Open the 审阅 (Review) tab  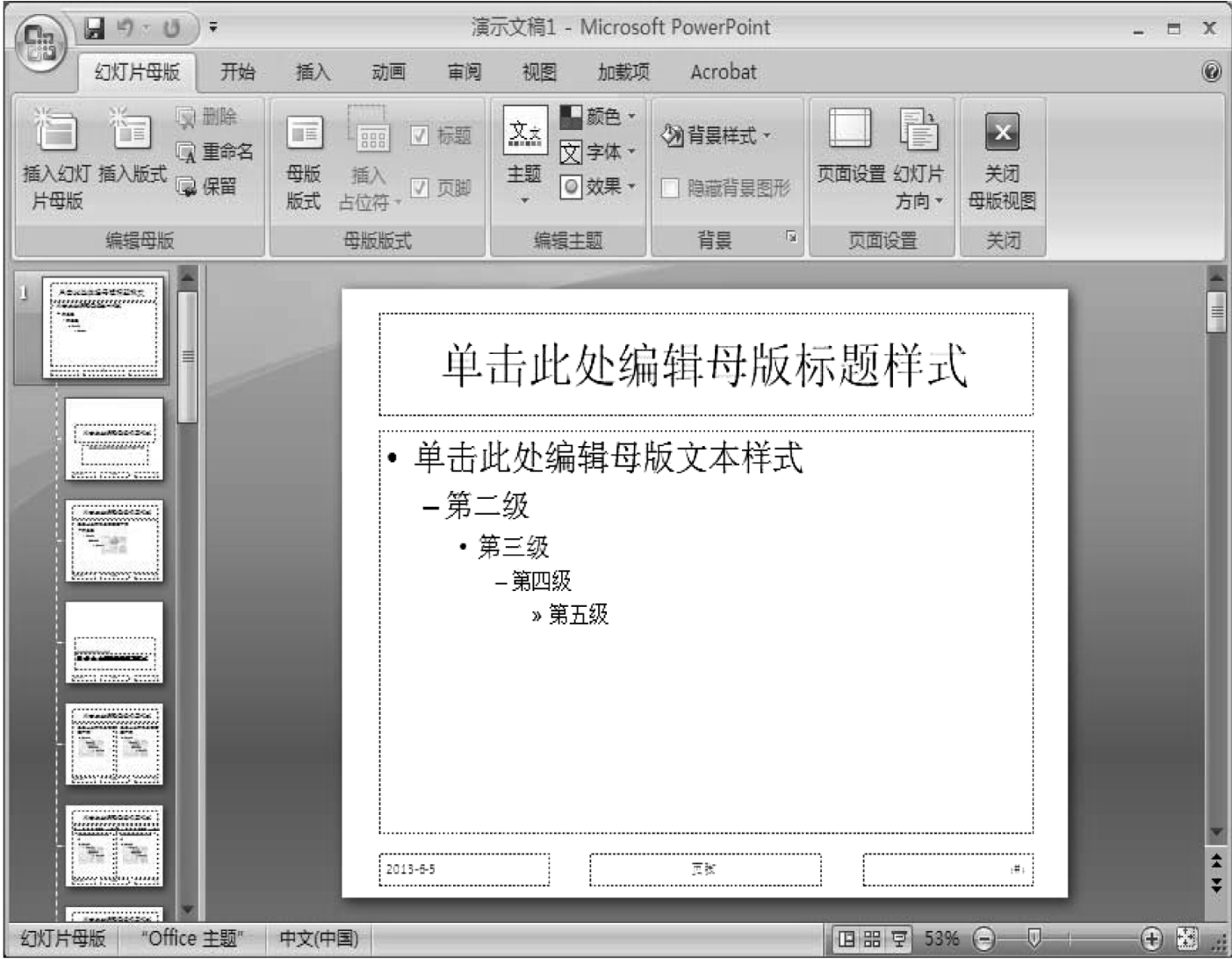coord(465,72)
